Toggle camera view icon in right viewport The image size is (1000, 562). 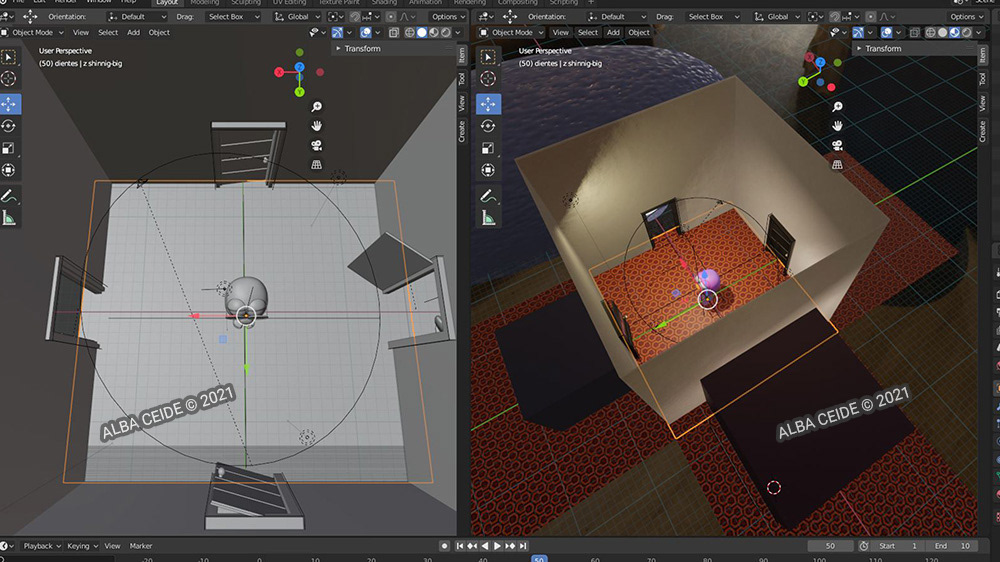click(837, 145)
